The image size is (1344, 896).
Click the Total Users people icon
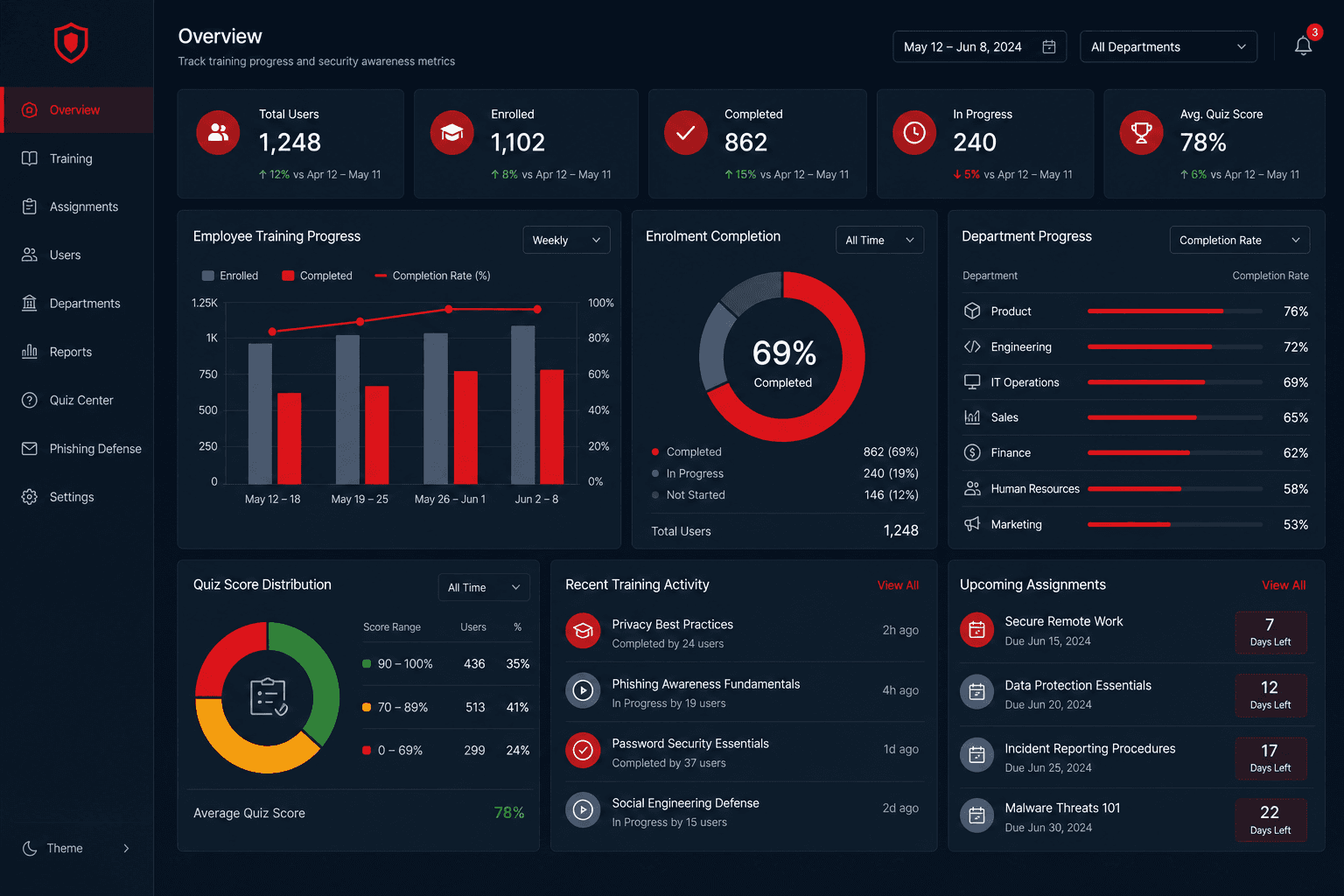[218, 132]
